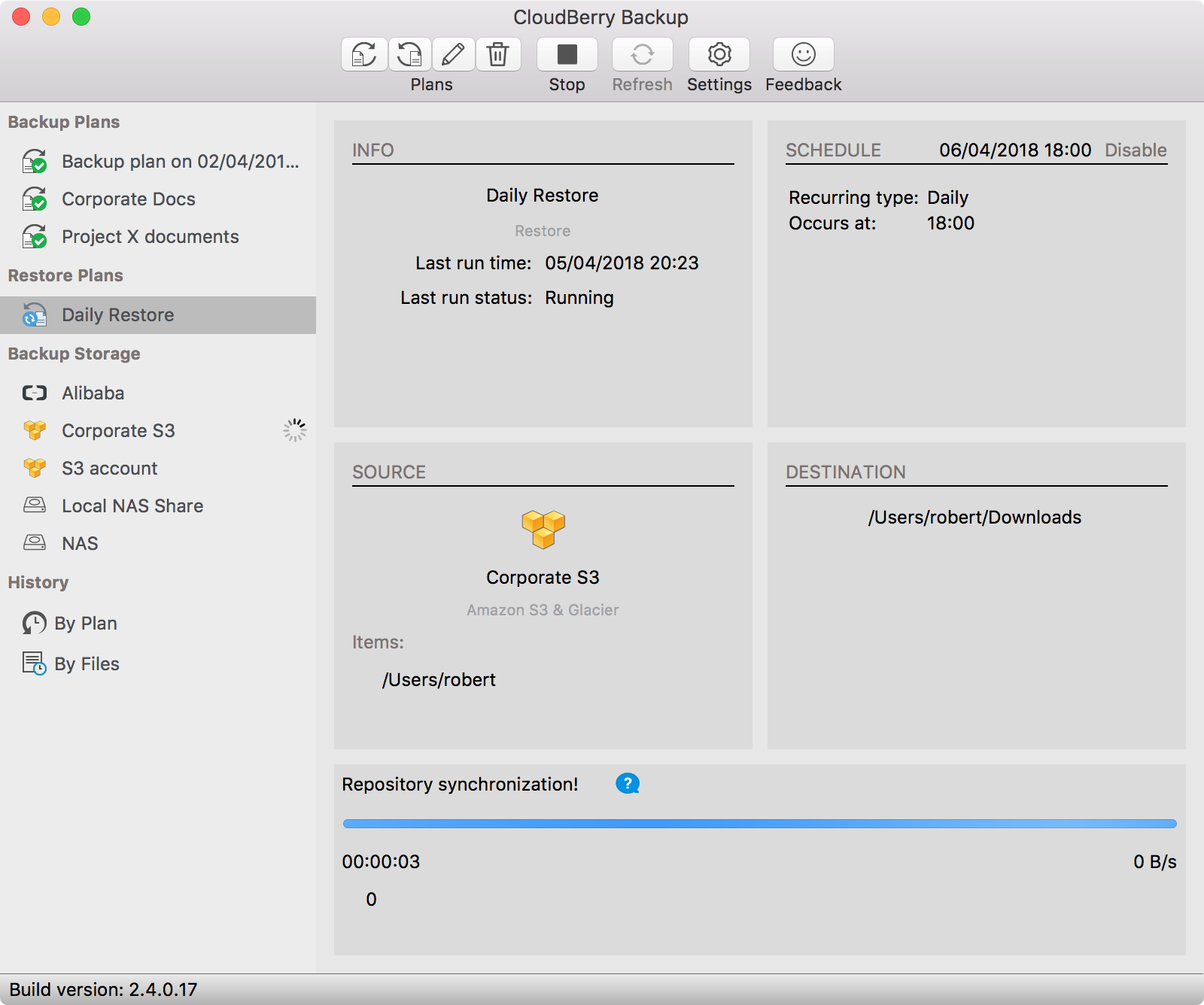Open the blue help question mark bubble
The width and height of the screenshot is (1204, 1005).
pyautogui.click(x=628, y=784)
